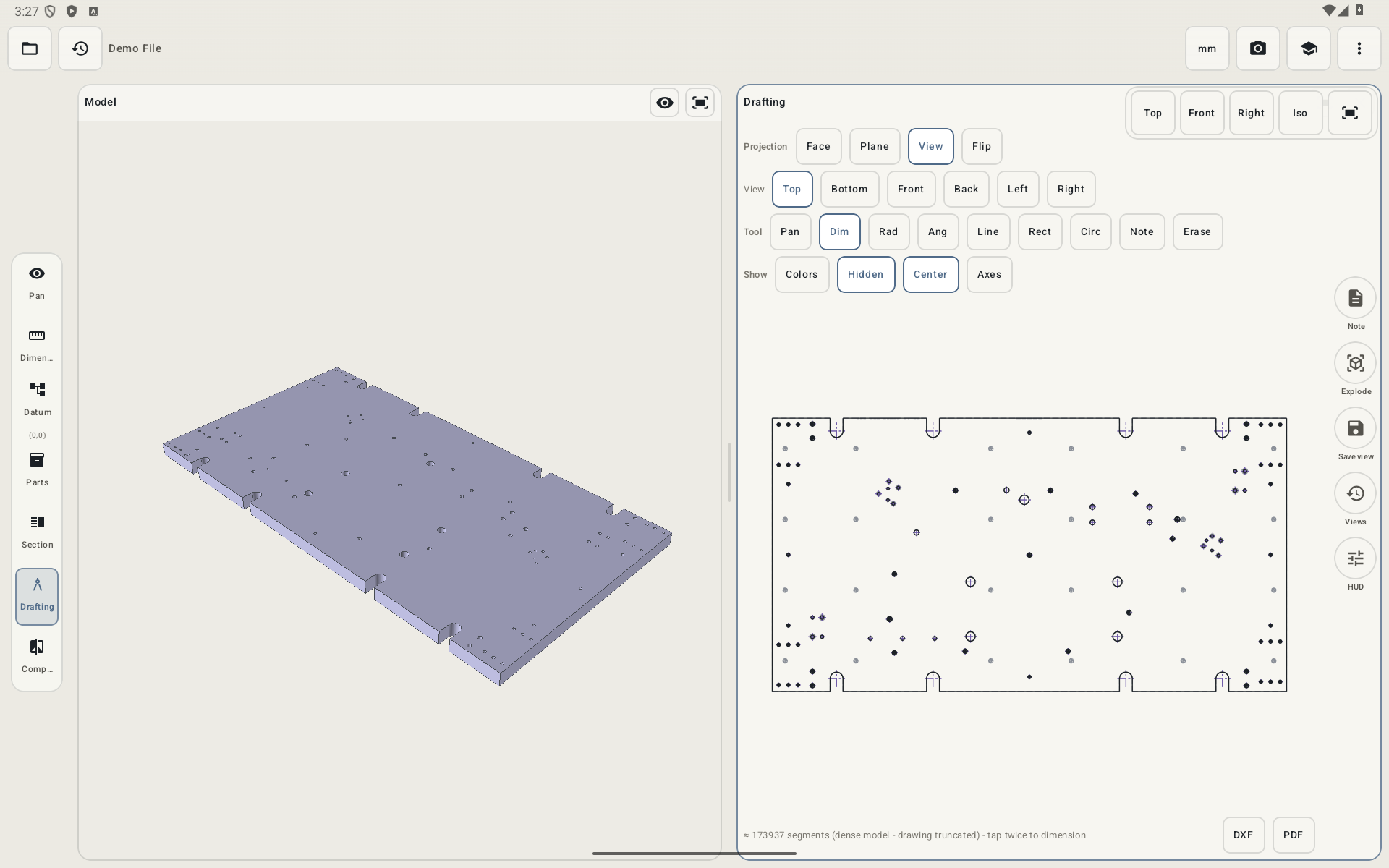Select the Rad radius tool
Viewport: 1389px width, 868px height.
889,232
